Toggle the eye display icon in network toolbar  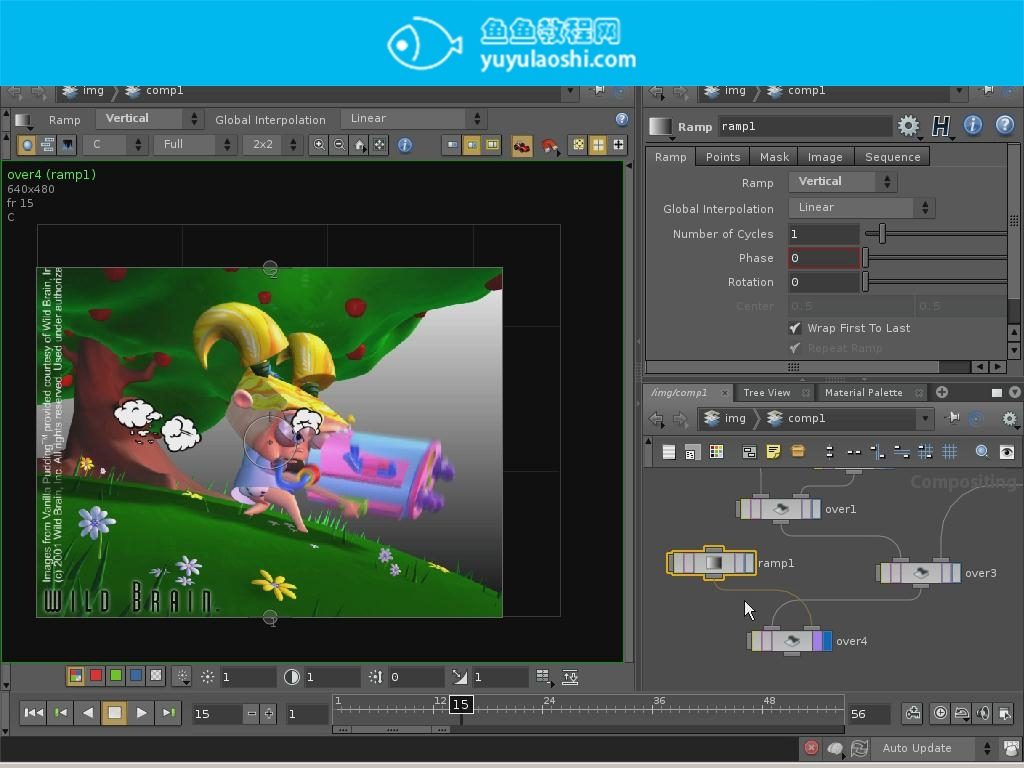[1007, 452]
